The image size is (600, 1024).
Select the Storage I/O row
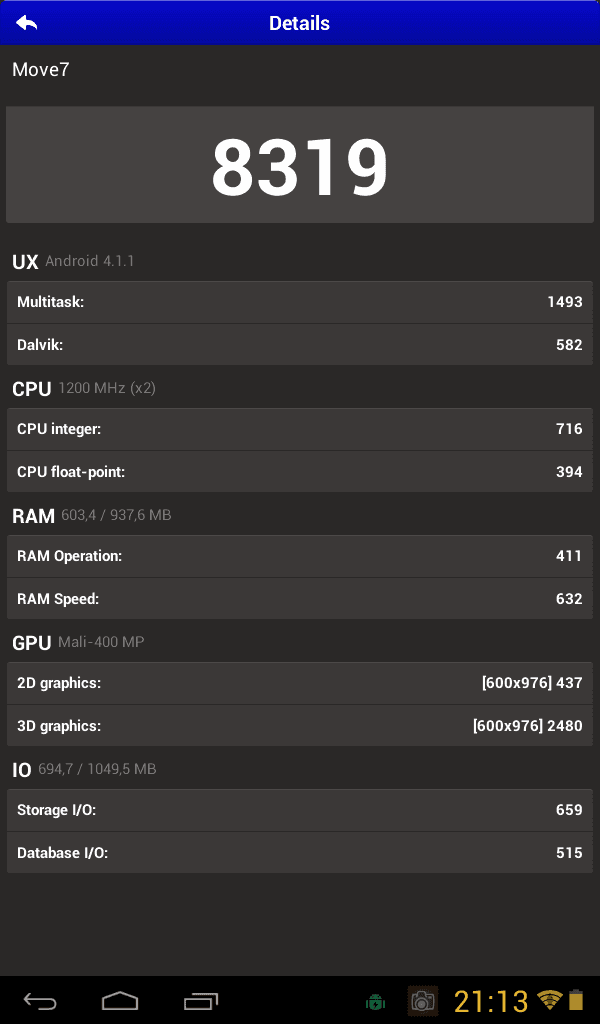[x=300, y=810]
